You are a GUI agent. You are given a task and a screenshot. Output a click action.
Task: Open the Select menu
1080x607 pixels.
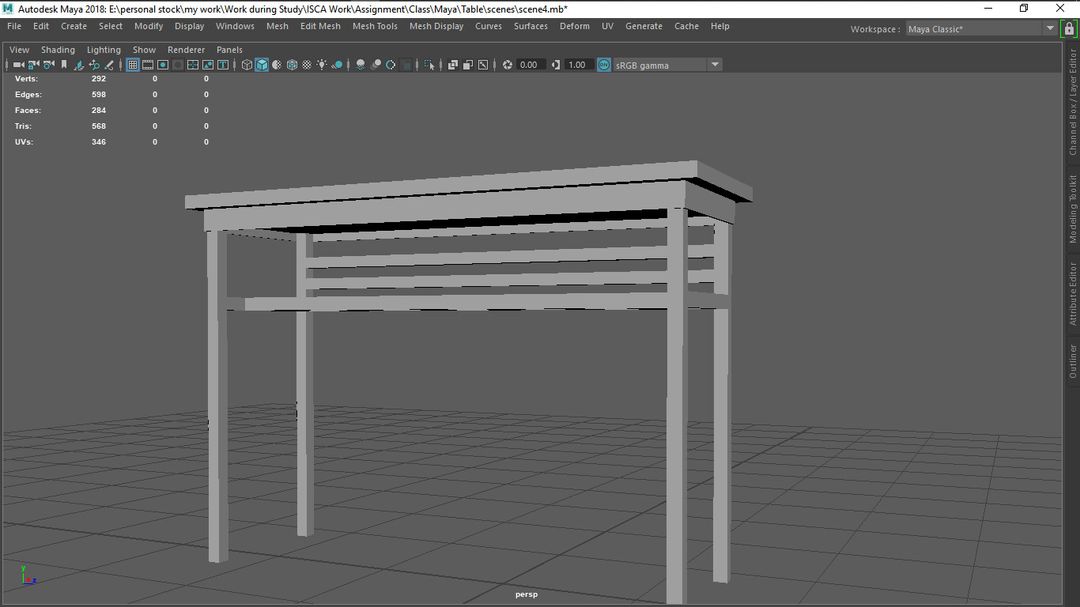[x=110, y=26]
